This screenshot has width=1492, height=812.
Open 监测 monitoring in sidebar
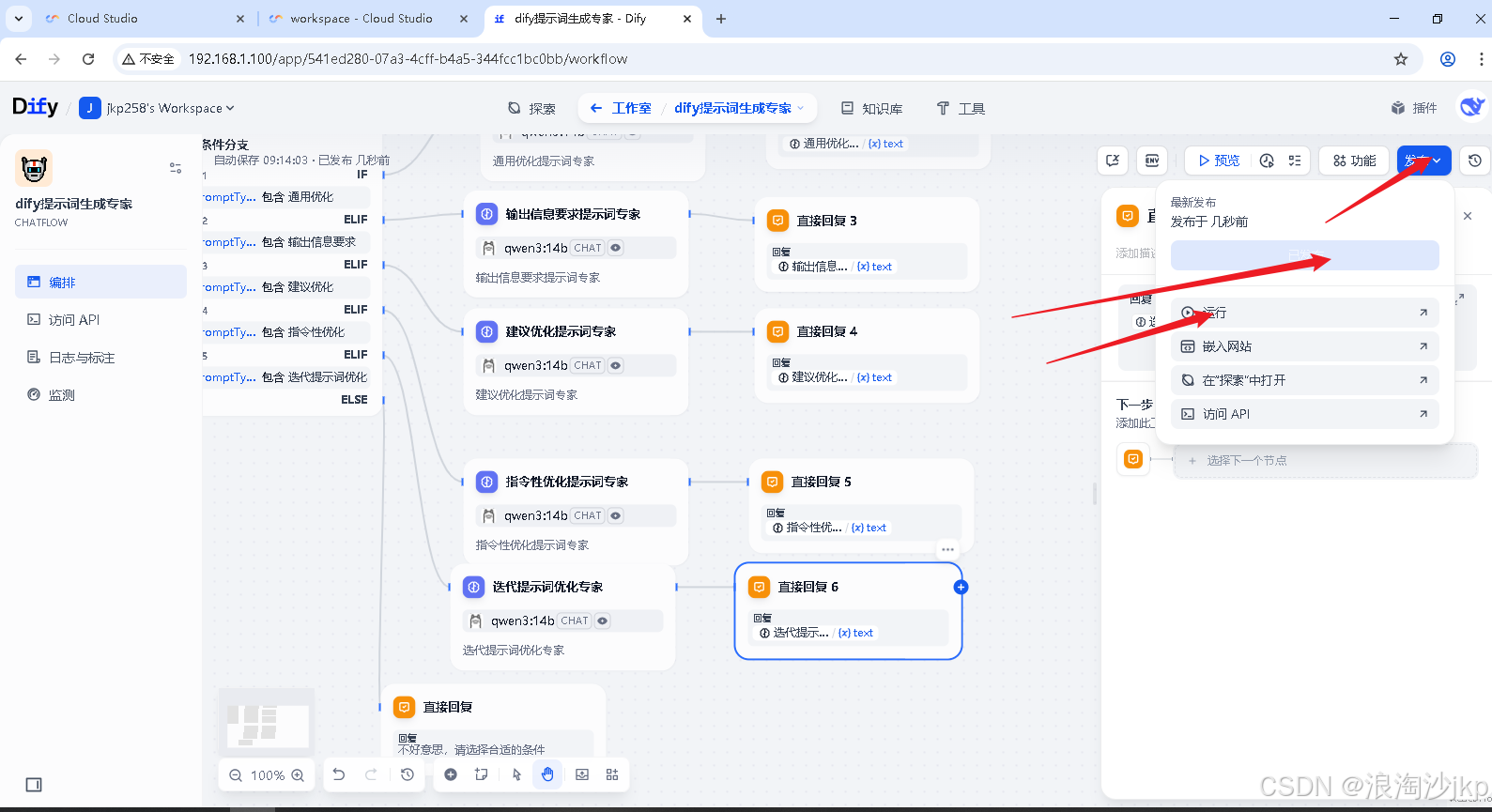[x=100, y=394]
